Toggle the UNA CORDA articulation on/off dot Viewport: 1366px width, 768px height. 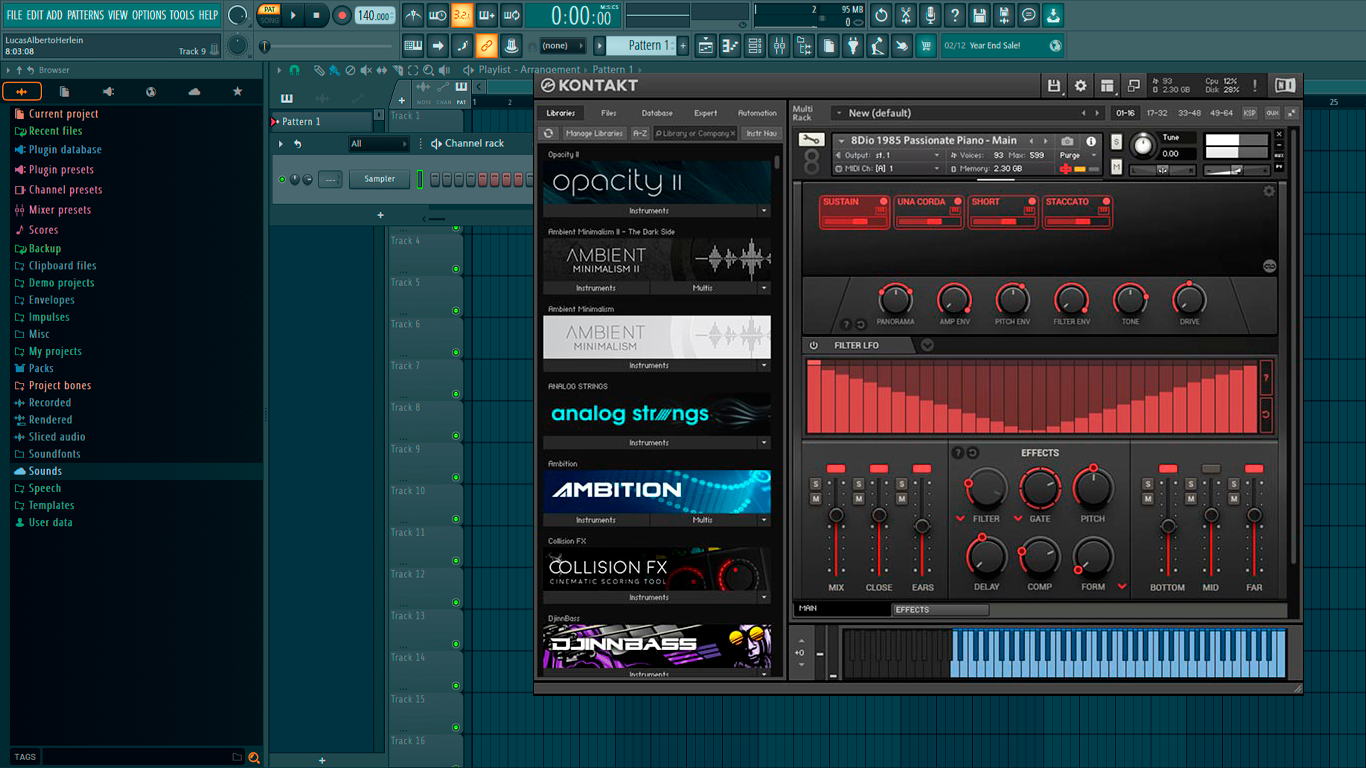pos(957,202)
